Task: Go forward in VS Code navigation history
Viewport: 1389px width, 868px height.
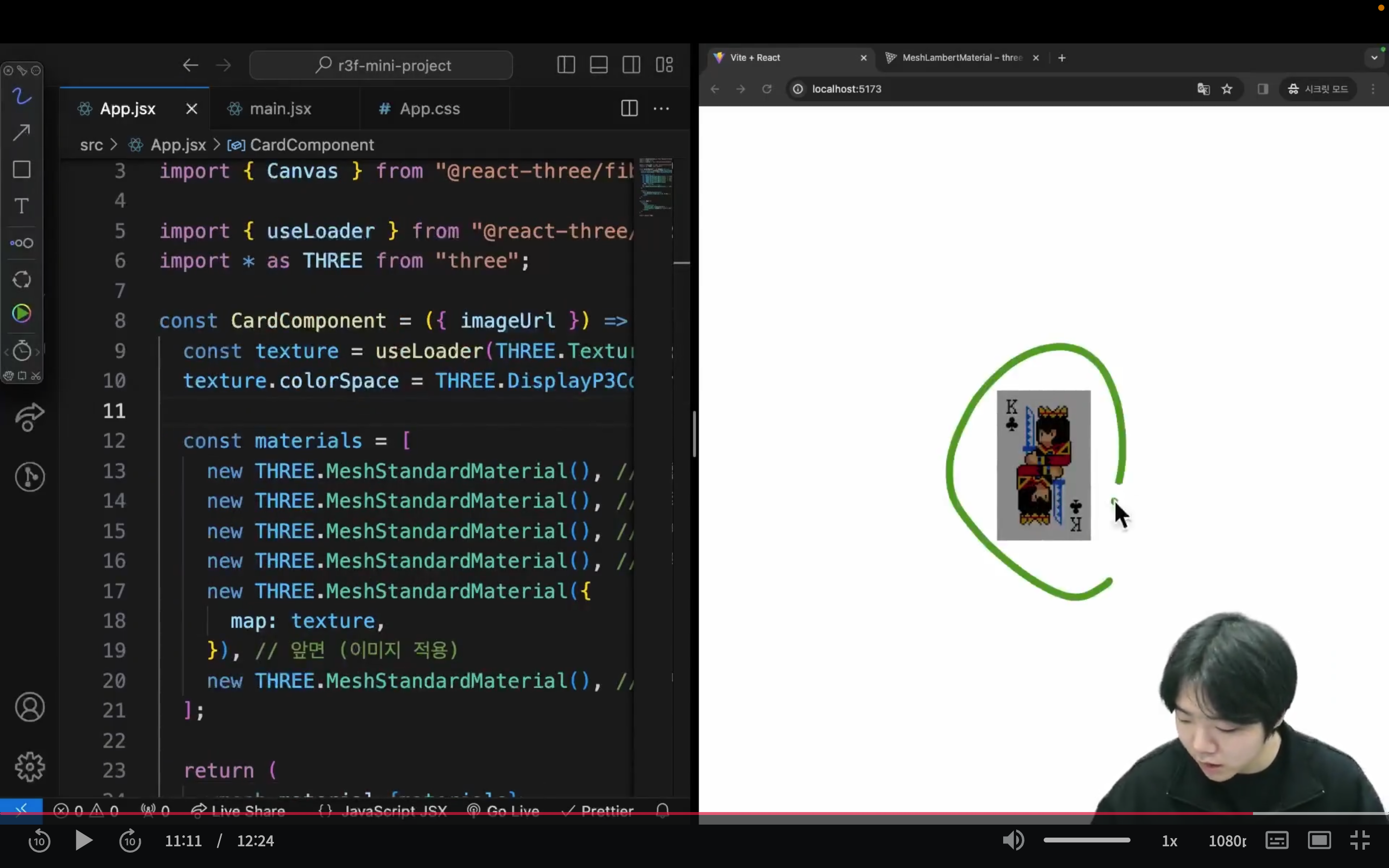Action: click(x=223, y=66)
